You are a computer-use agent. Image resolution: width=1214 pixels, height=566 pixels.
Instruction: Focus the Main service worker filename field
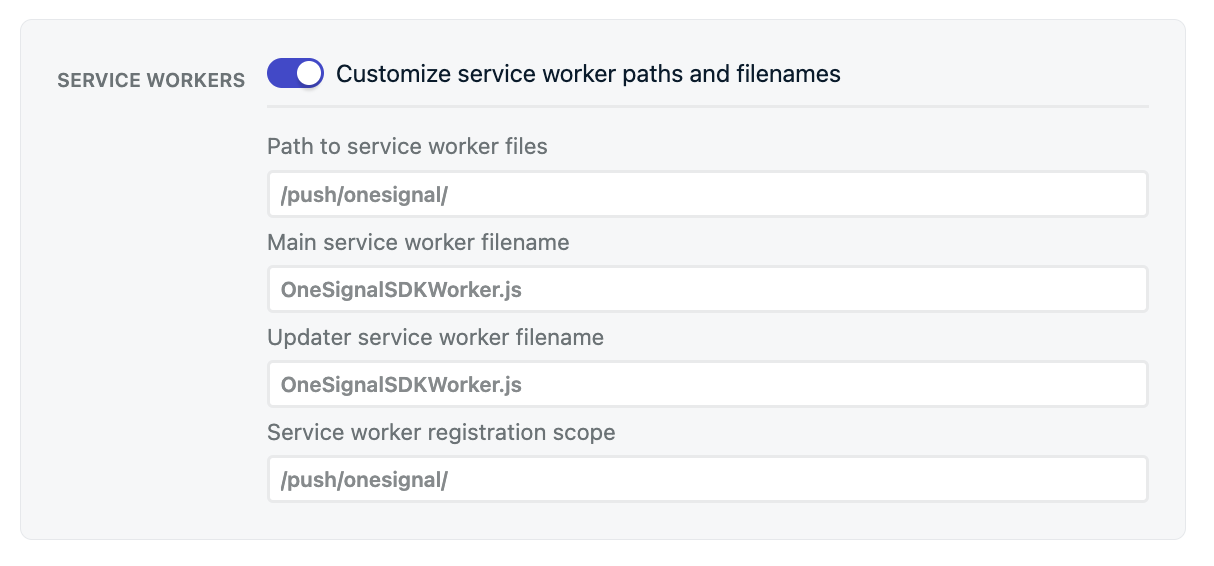[707, 289]
